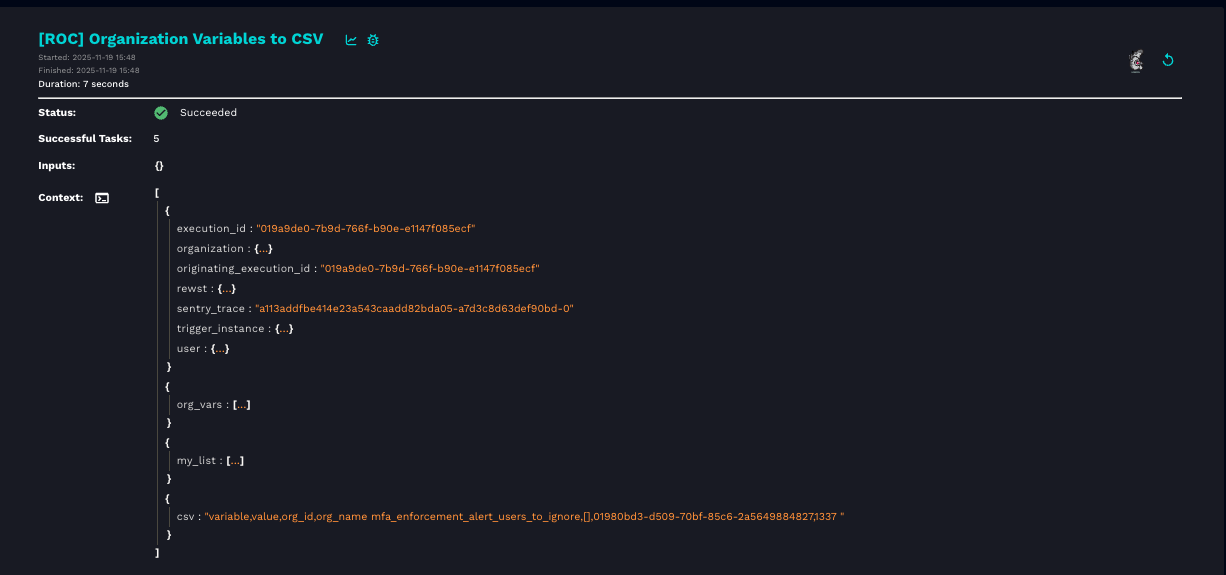The image size is (1226, 575).
Task: Click the user avatar image
Action: (x=1136, y=61)
